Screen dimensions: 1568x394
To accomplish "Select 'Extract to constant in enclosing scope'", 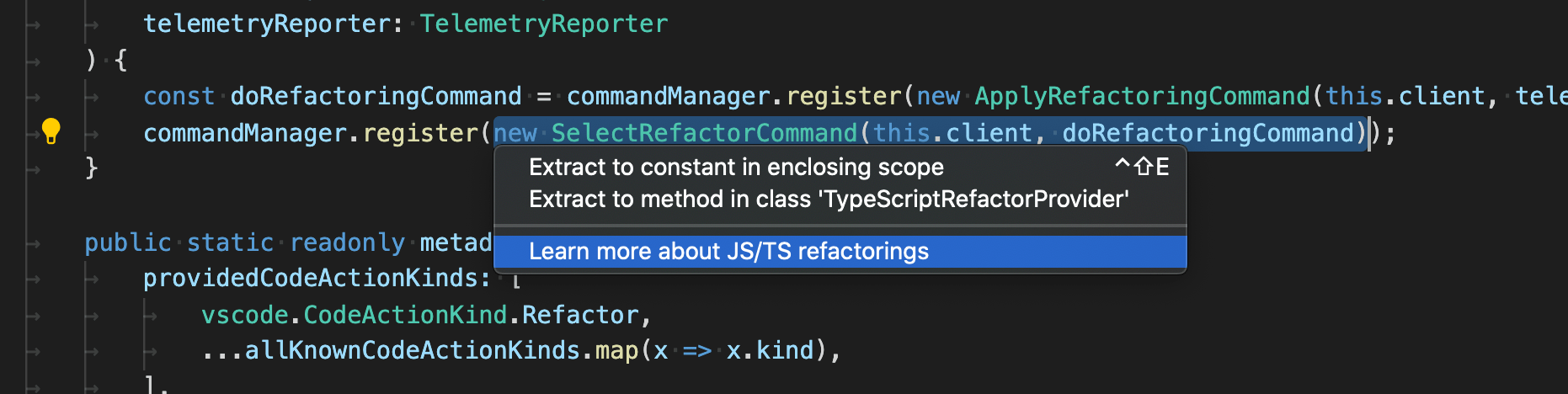I will pyautogui.click(x=735, y=168).
